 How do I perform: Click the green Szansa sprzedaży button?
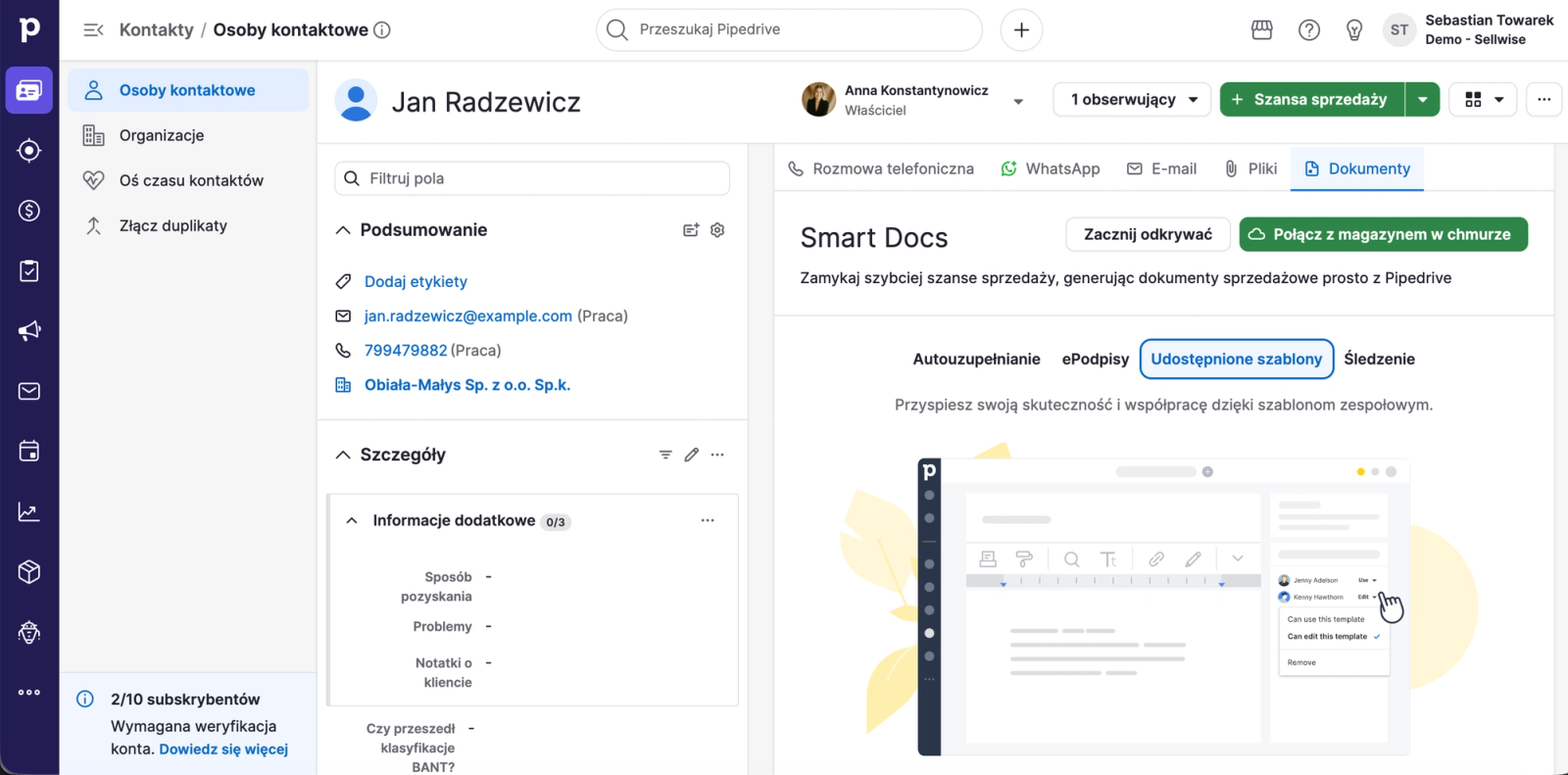pyautogui.click(x=1311, y=99)
